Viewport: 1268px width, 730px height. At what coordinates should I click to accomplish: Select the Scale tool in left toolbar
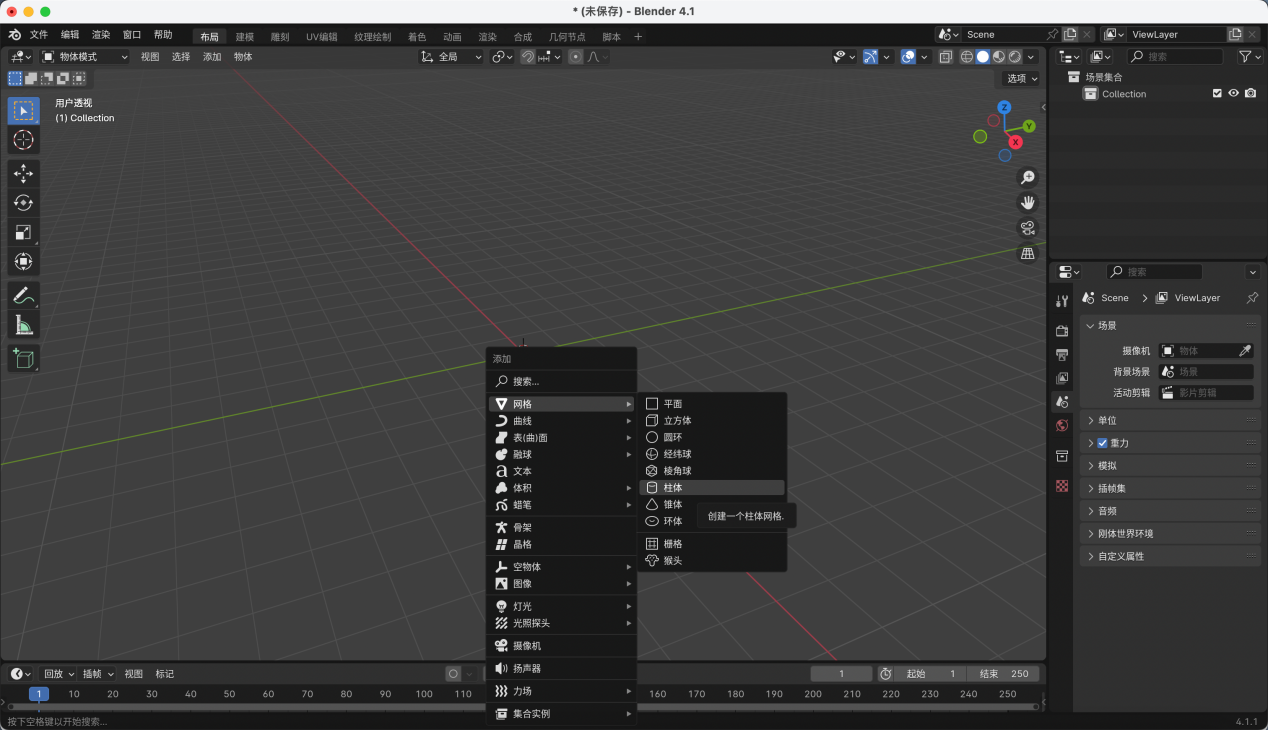(24, 233)
